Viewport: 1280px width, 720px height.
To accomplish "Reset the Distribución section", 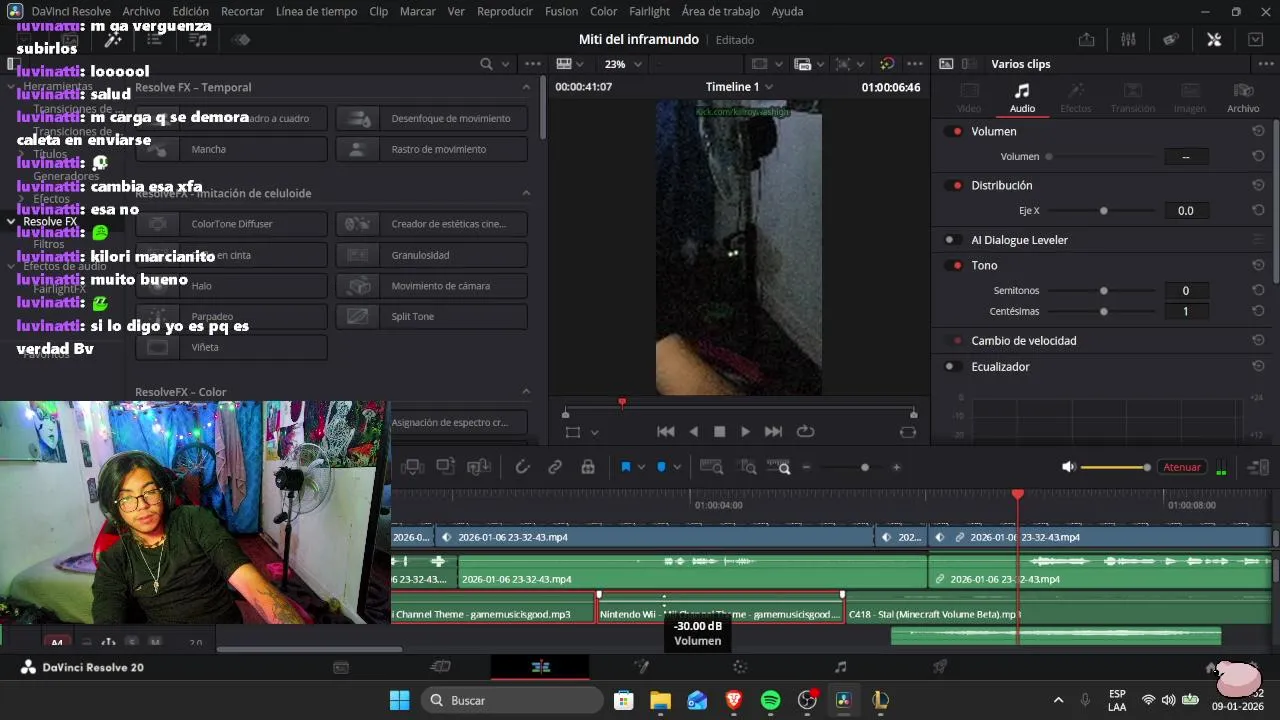I will (x=1258, y=185).
